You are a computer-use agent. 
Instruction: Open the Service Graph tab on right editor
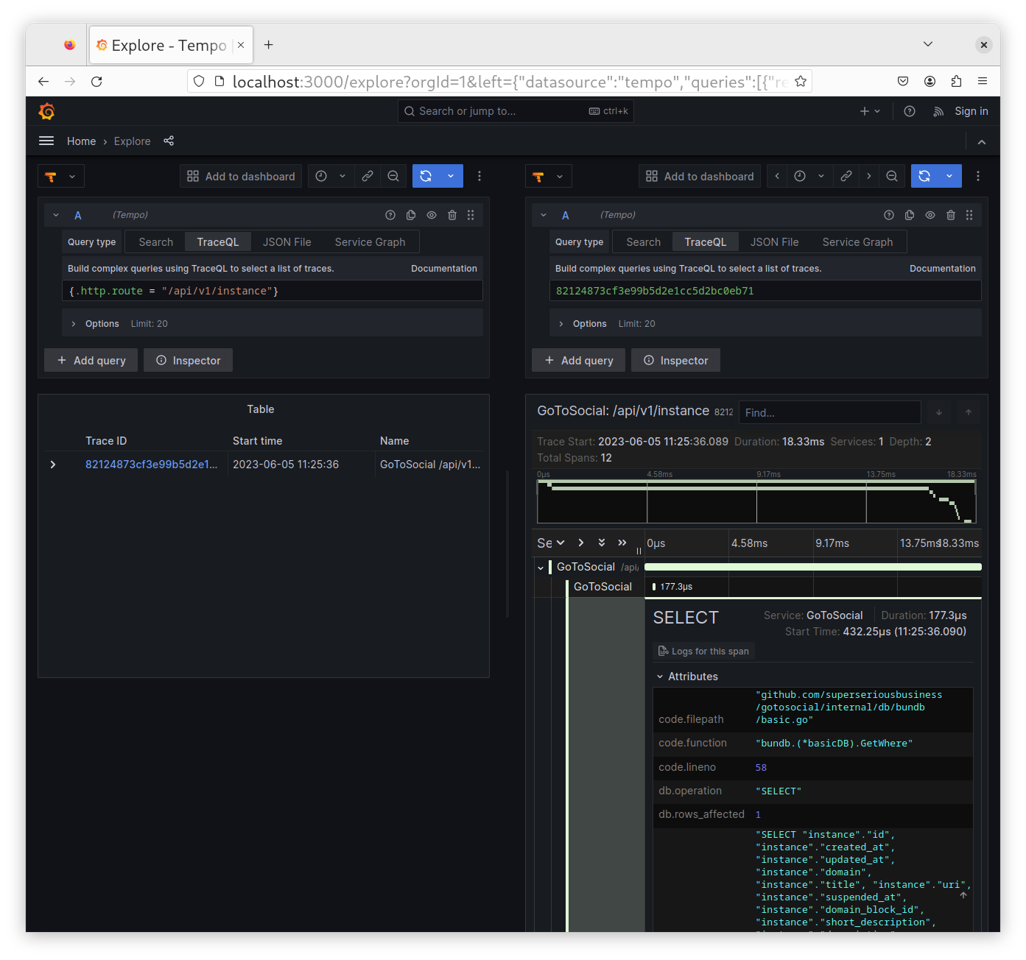(858, 241)
